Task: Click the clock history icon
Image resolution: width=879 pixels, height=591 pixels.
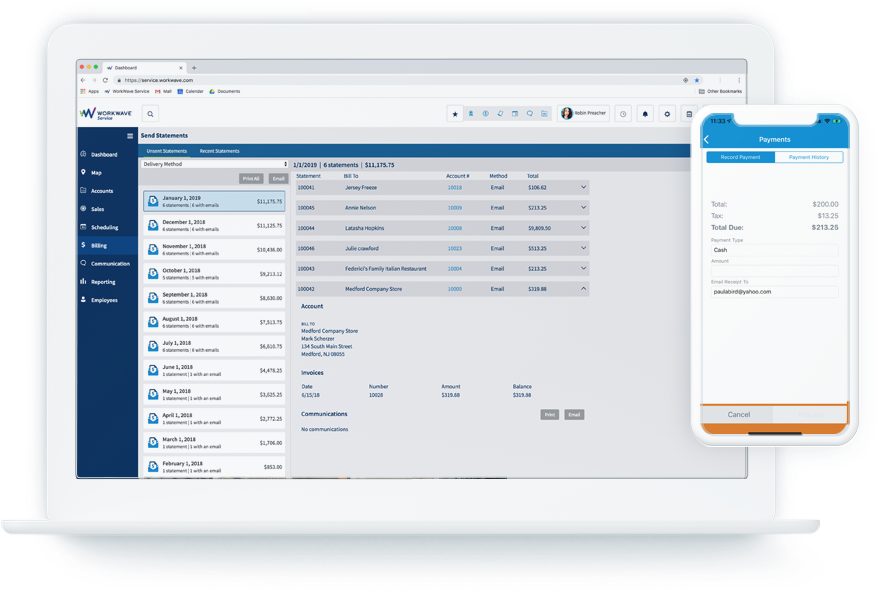Action: tap(623, 114)
